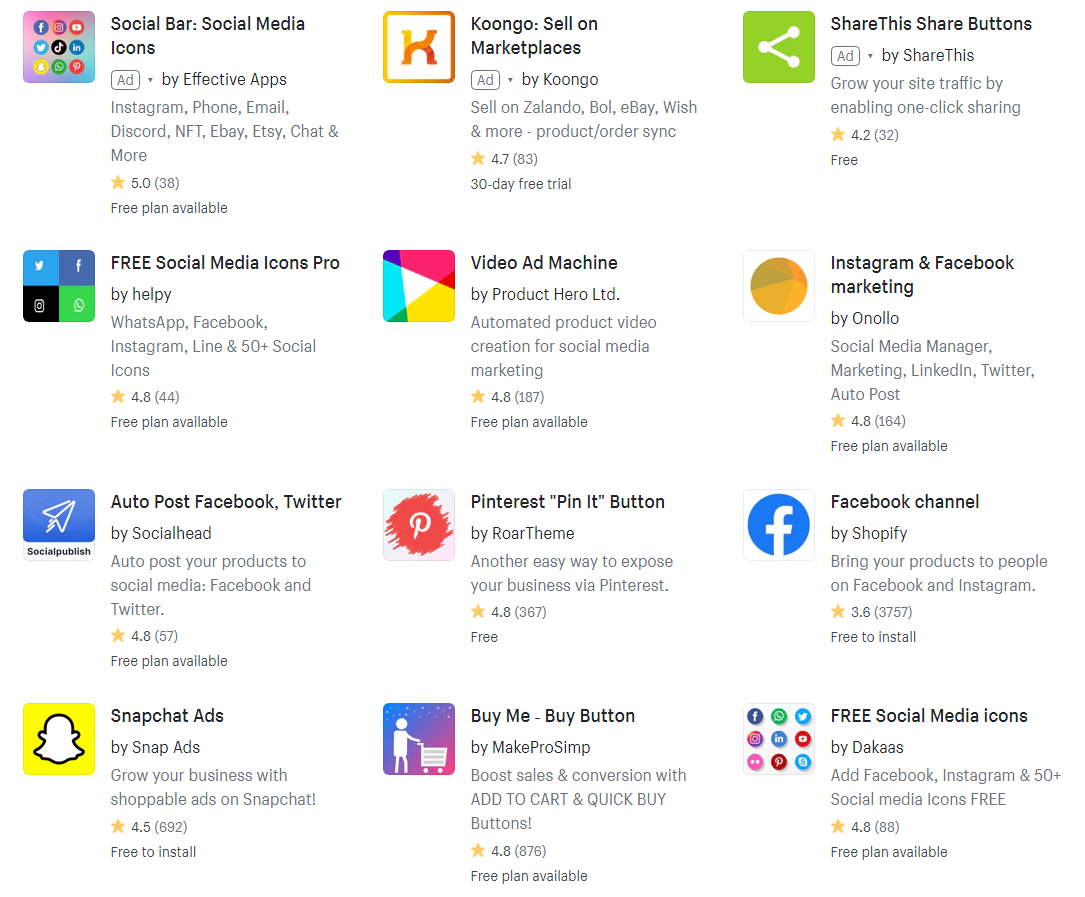Click the helpy four-tile social icons thumbnail
This screenshot has height=897, width=1085.
(x=59, y=286)
